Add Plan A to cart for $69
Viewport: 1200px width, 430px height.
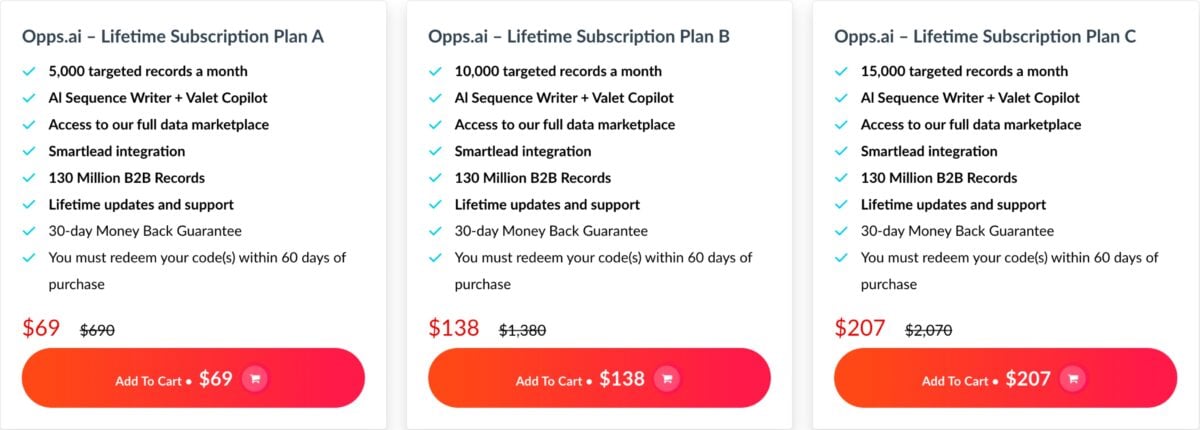[x=192, y=378]
